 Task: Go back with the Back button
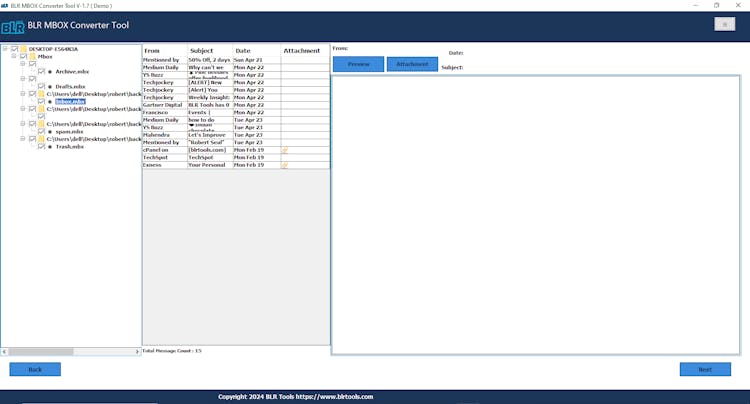(35, 369)
